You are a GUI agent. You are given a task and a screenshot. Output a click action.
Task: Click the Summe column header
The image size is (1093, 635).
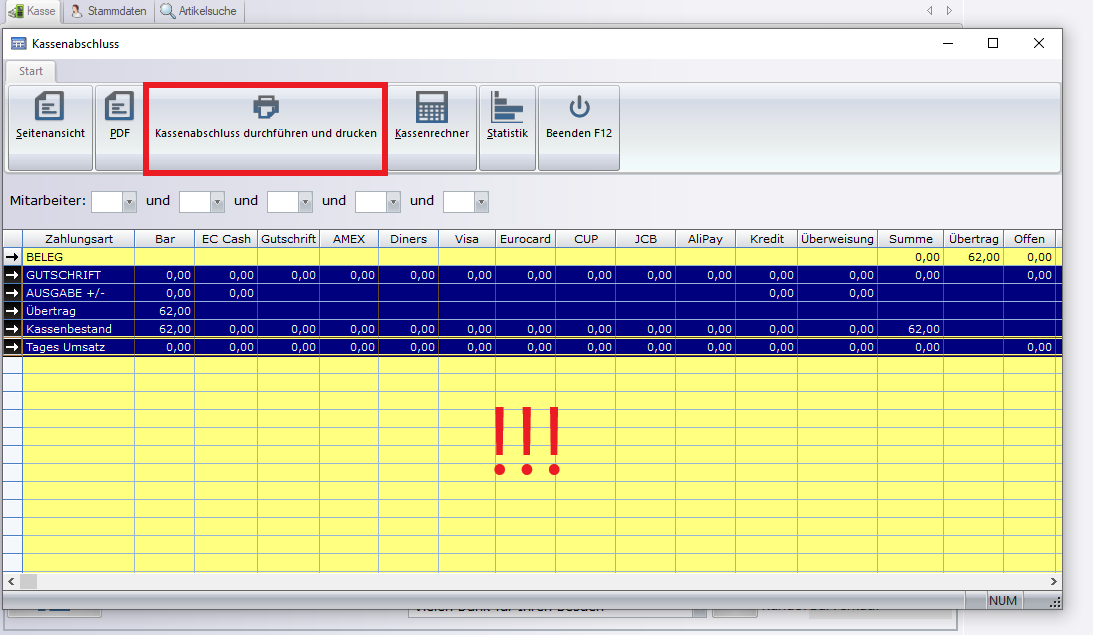[910, 239]
